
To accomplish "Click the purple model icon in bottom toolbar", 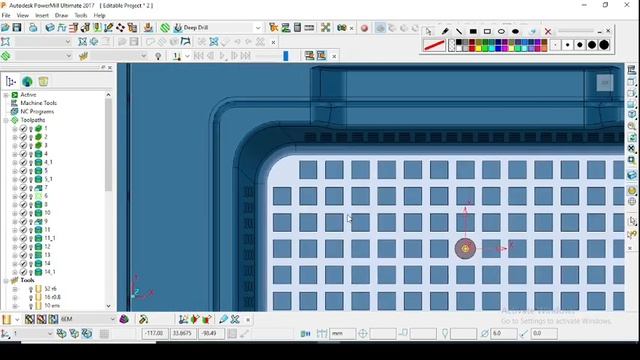I will pyautogui.click(x=124, y=319).
